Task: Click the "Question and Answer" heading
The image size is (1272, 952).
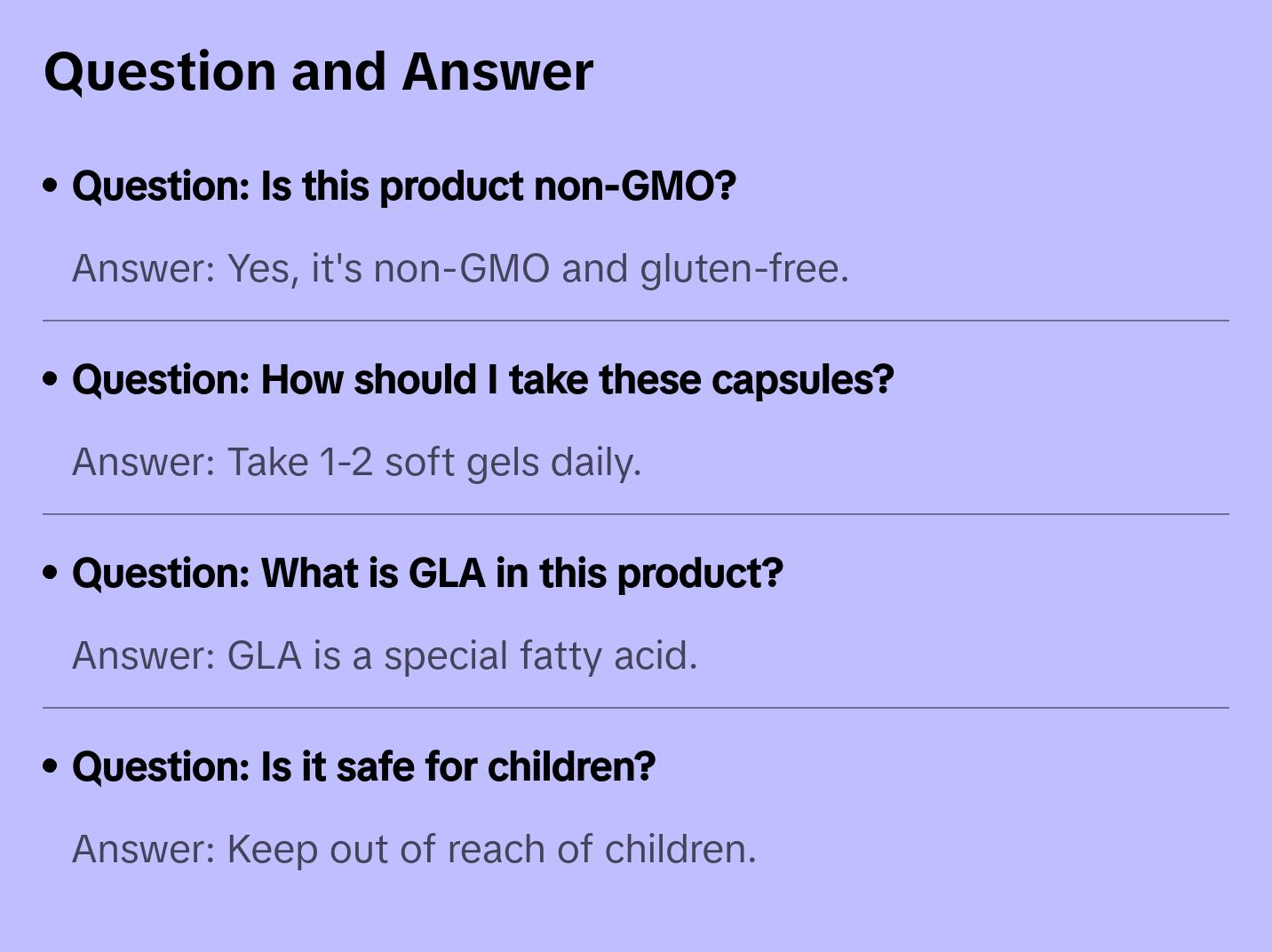Action: pyautogui.click(x=318, y=72)
